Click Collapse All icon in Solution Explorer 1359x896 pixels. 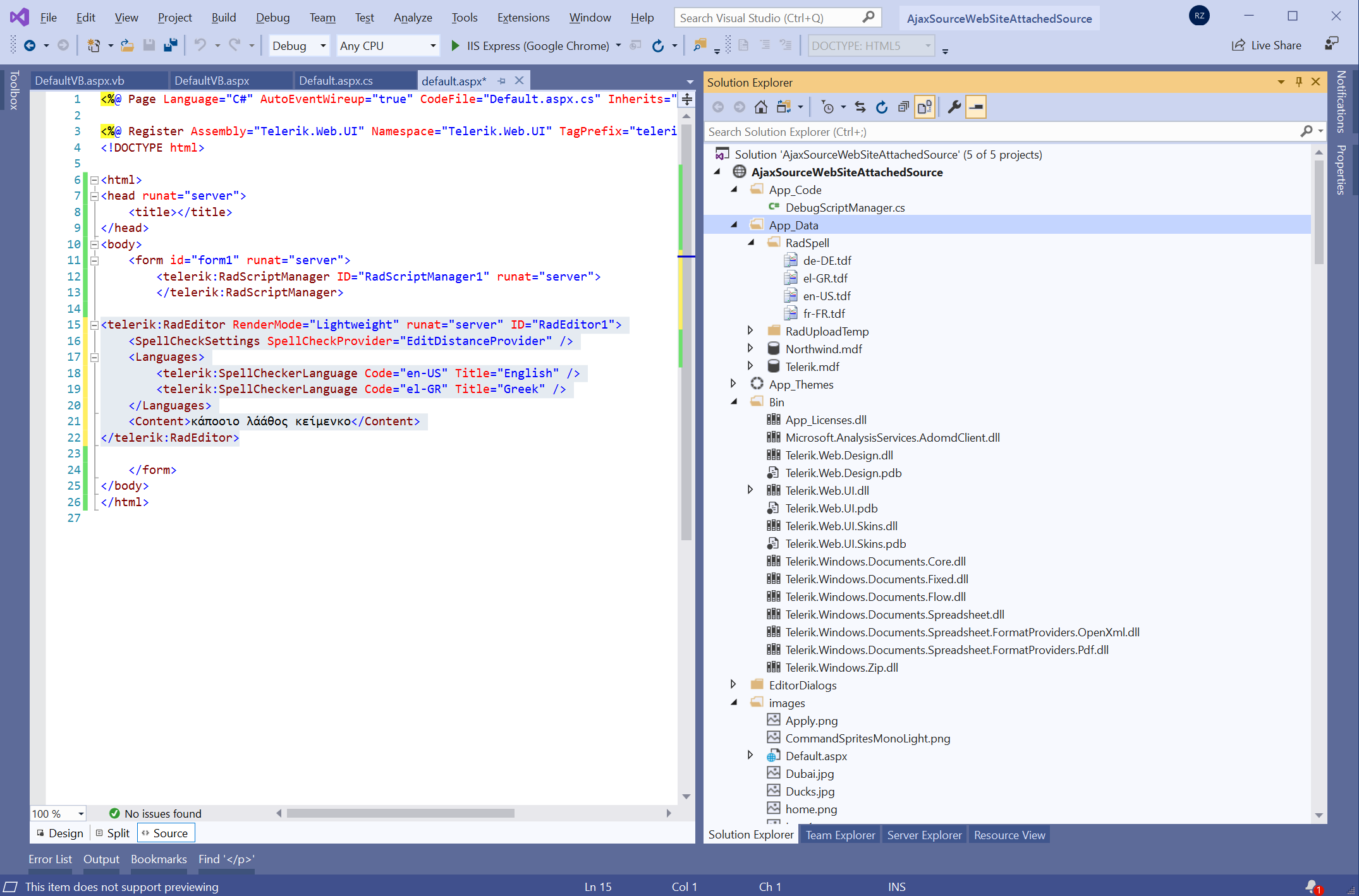tap(903, 107)
